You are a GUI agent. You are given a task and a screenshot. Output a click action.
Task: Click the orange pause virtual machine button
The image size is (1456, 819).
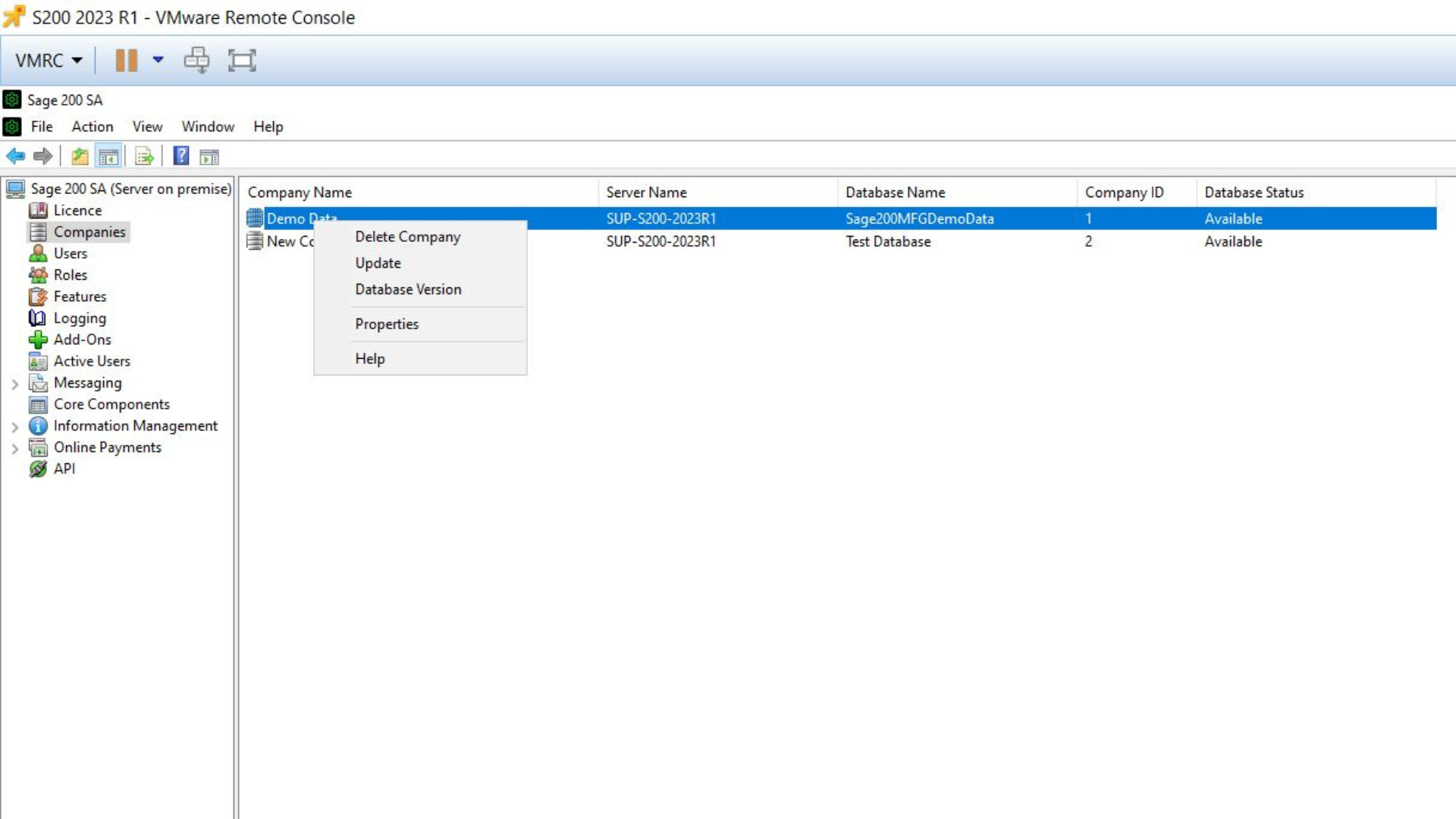click(126, 60)
